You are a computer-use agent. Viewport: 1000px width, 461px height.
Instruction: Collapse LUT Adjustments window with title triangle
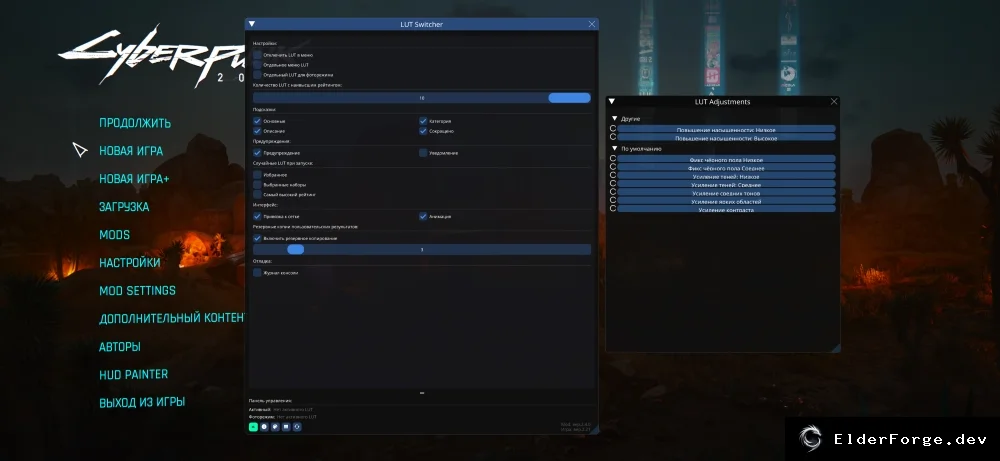tap(612, 101)
